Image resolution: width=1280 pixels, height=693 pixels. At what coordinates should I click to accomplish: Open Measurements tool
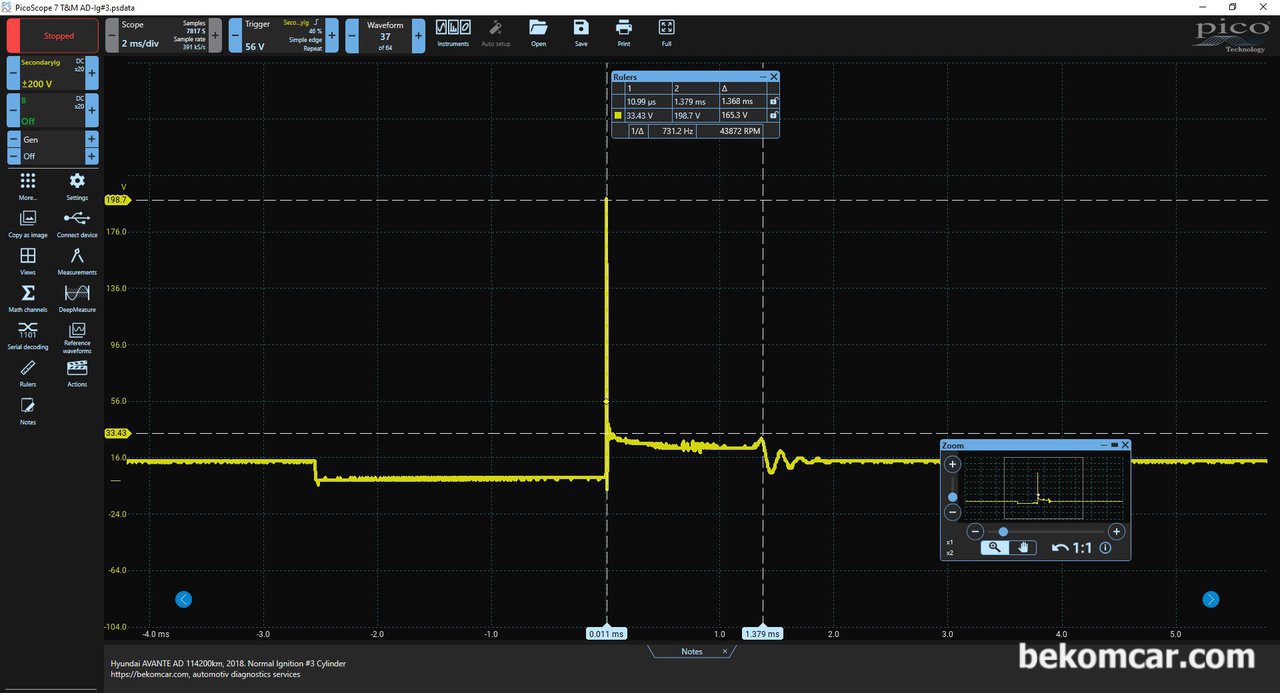click(77, 261)
